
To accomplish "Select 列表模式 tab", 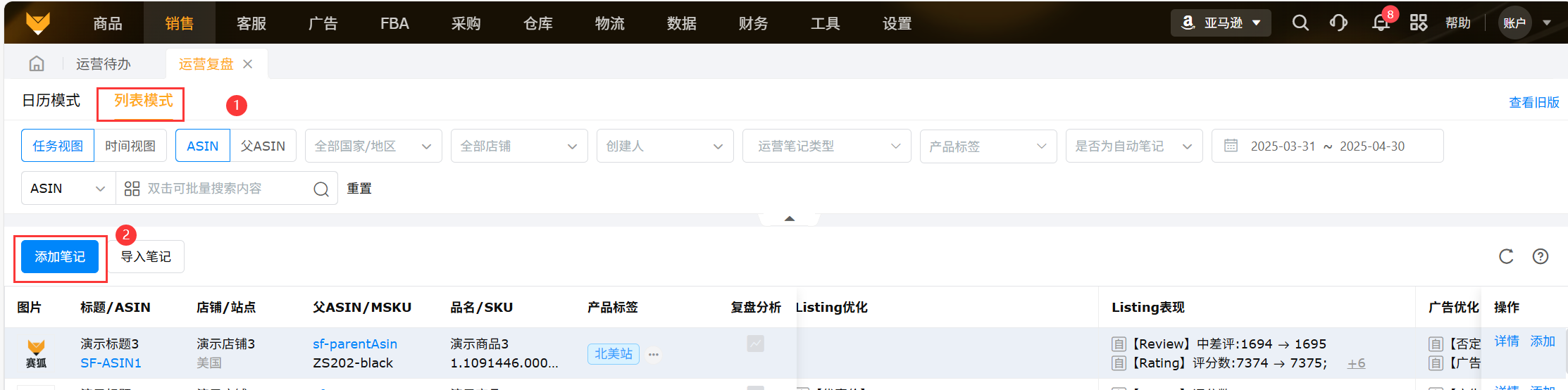I will (x=144, y=101).
